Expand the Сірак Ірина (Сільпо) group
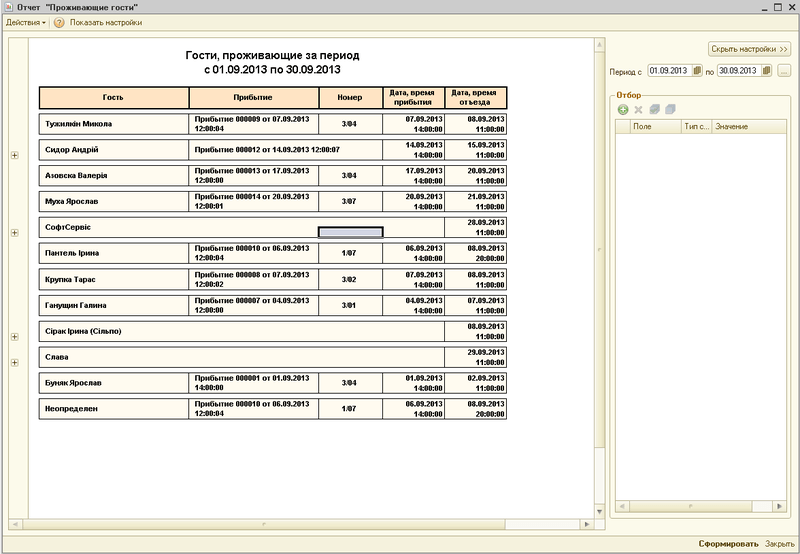 point(14,337)
